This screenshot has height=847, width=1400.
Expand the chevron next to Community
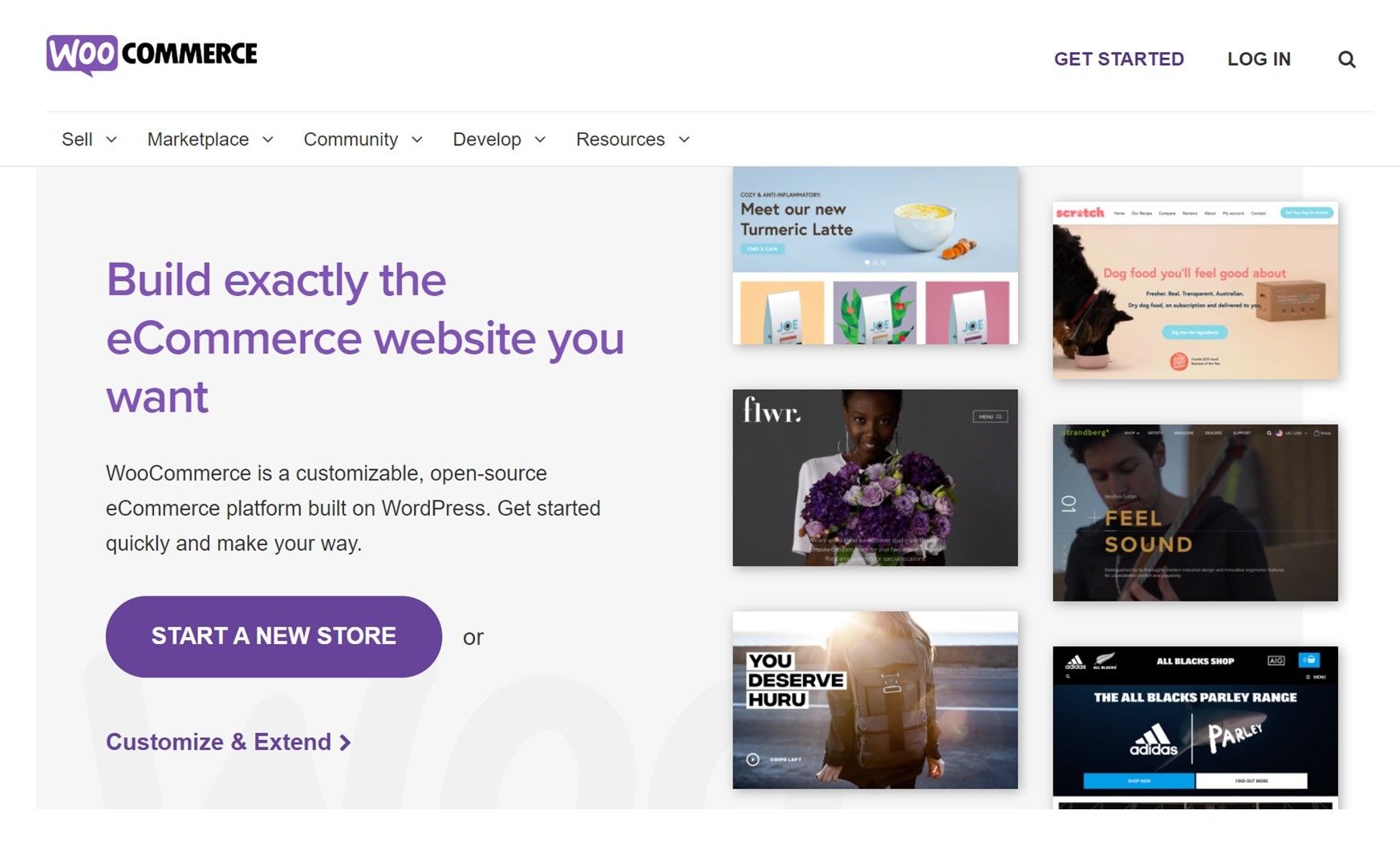click(417, 140)
